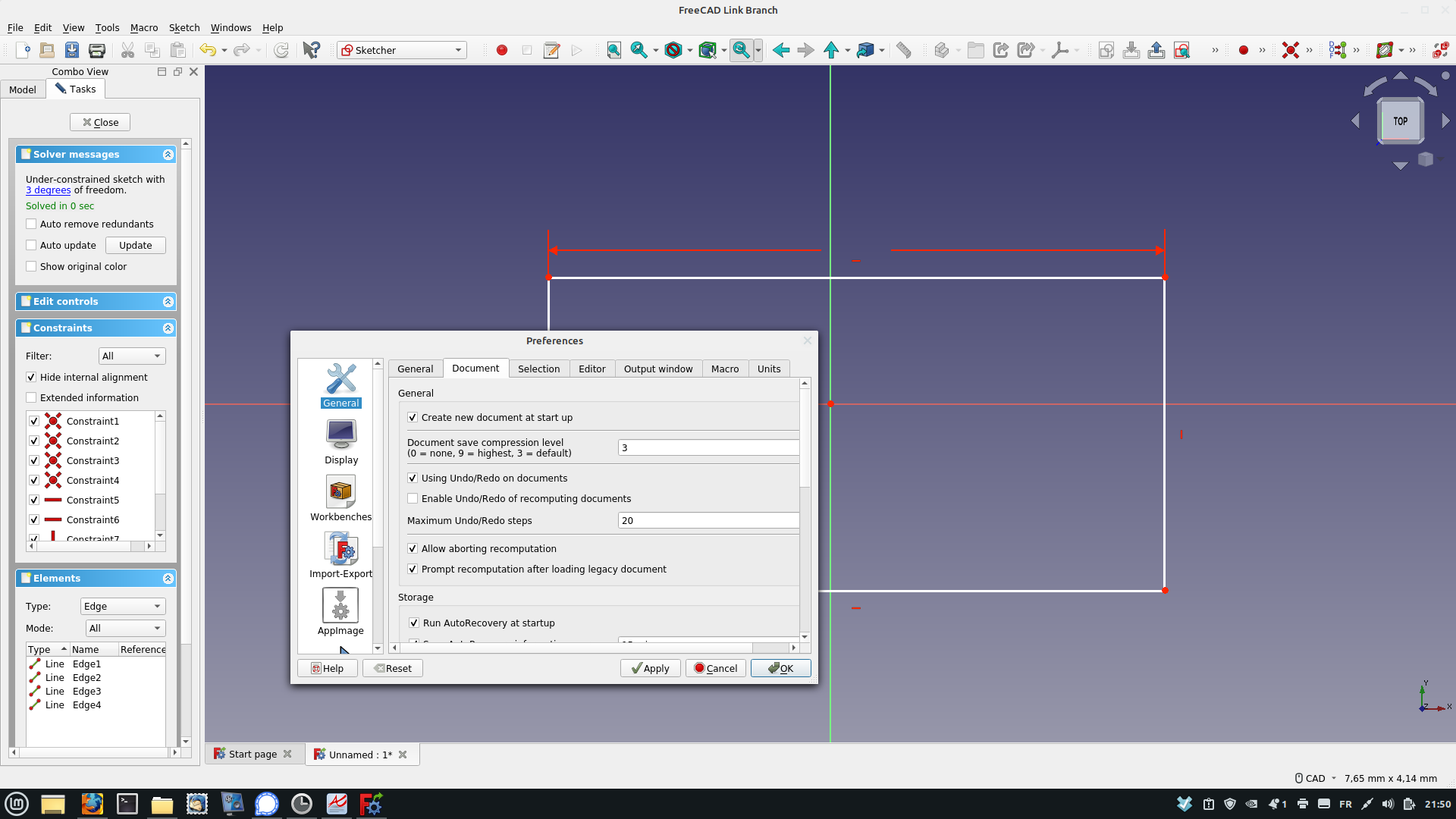This screenshot has height=819, width=1456.
Task: Open the macro editor
Action: [x=551, y=50]
